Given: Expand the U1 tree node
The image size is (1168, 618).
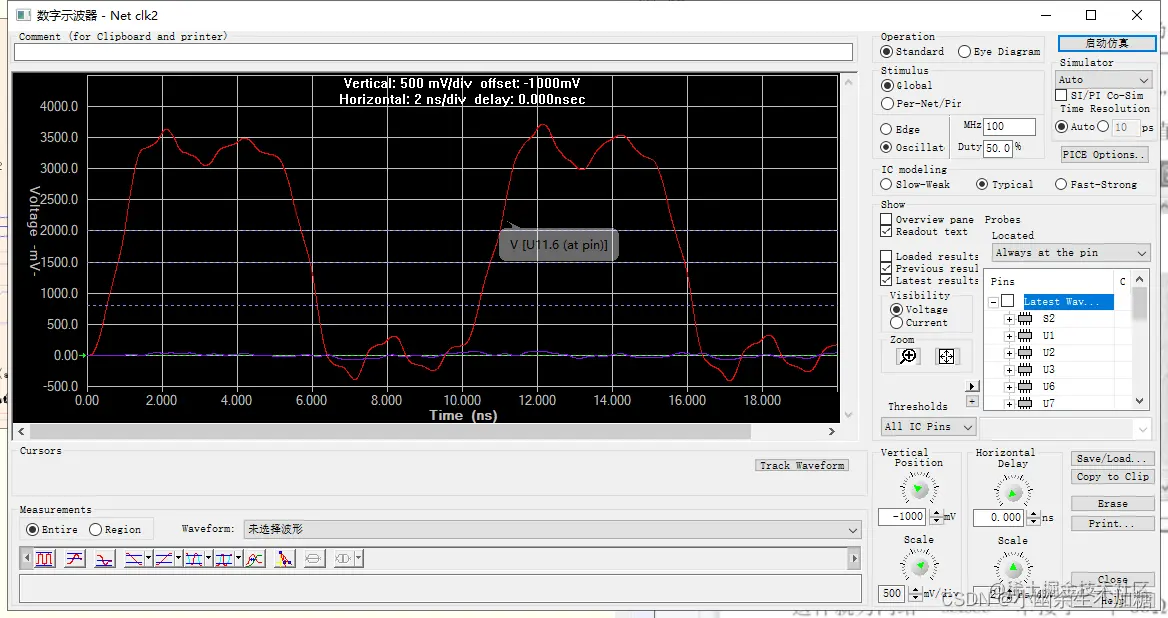Looking at the screenshot, I should pyautogui.click(x=1009, y=336).
